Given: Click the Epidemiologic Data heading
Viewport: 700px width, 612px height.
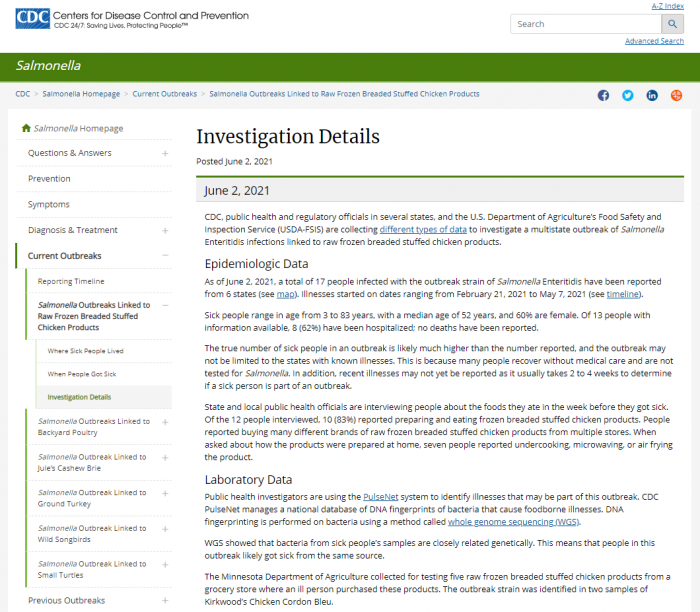Looking at the screenshot, I should click(256, 264).
